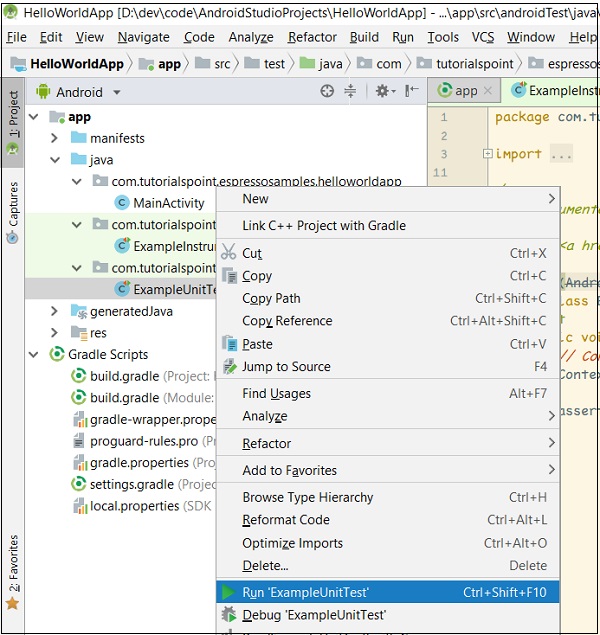Open Project panel settings gear

point(382,91)
